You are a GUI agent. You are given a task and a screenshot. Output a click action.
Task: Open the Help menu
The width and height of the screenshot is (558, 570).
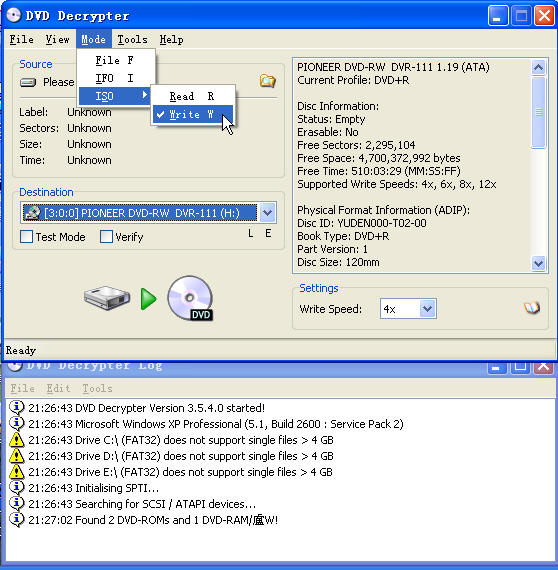(x=171, y=39)
